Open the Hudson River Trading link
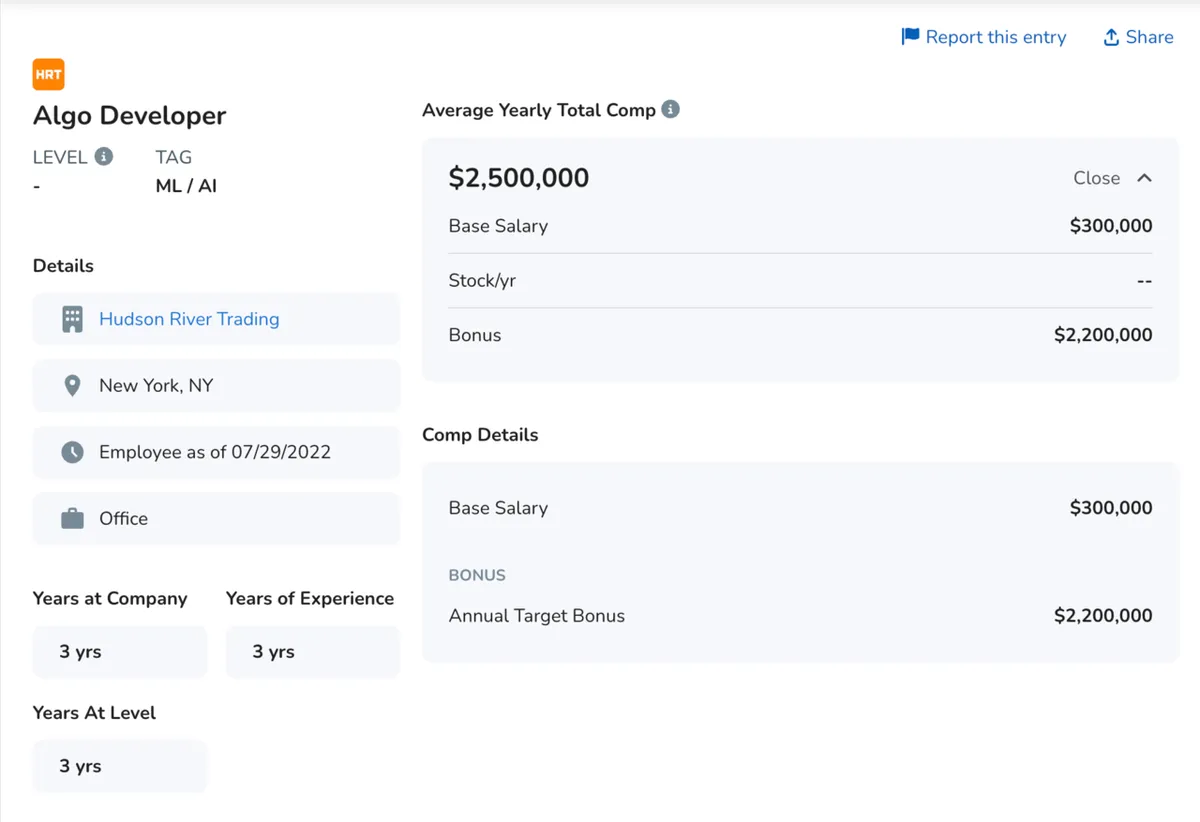Screen dimensions: 1200x822 (189, 319)
